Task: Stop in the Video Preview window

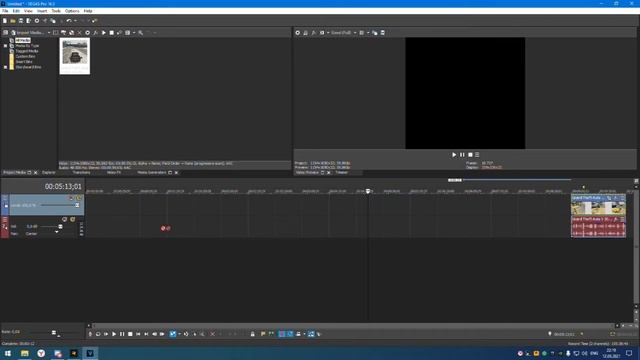Action: click(470, 155)
